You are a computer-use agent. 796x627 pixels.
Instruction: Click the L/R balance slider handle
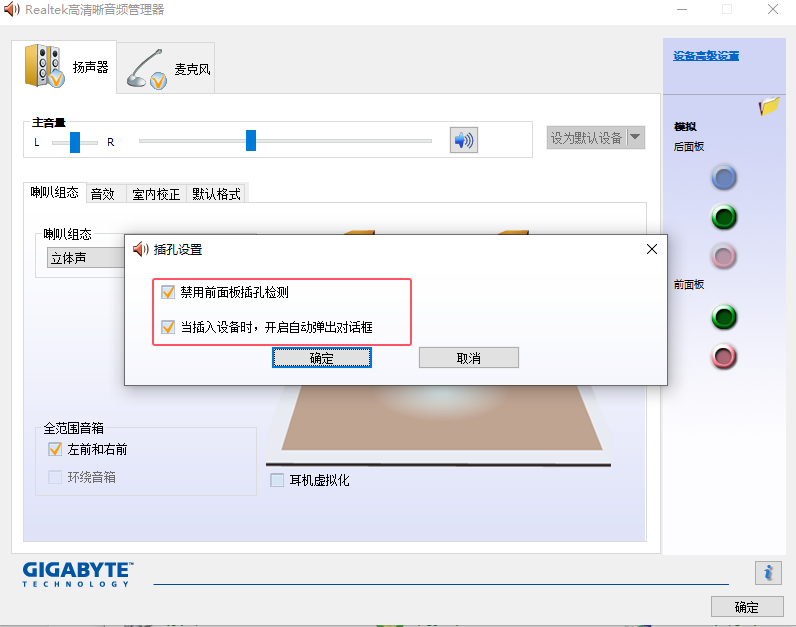75,142
